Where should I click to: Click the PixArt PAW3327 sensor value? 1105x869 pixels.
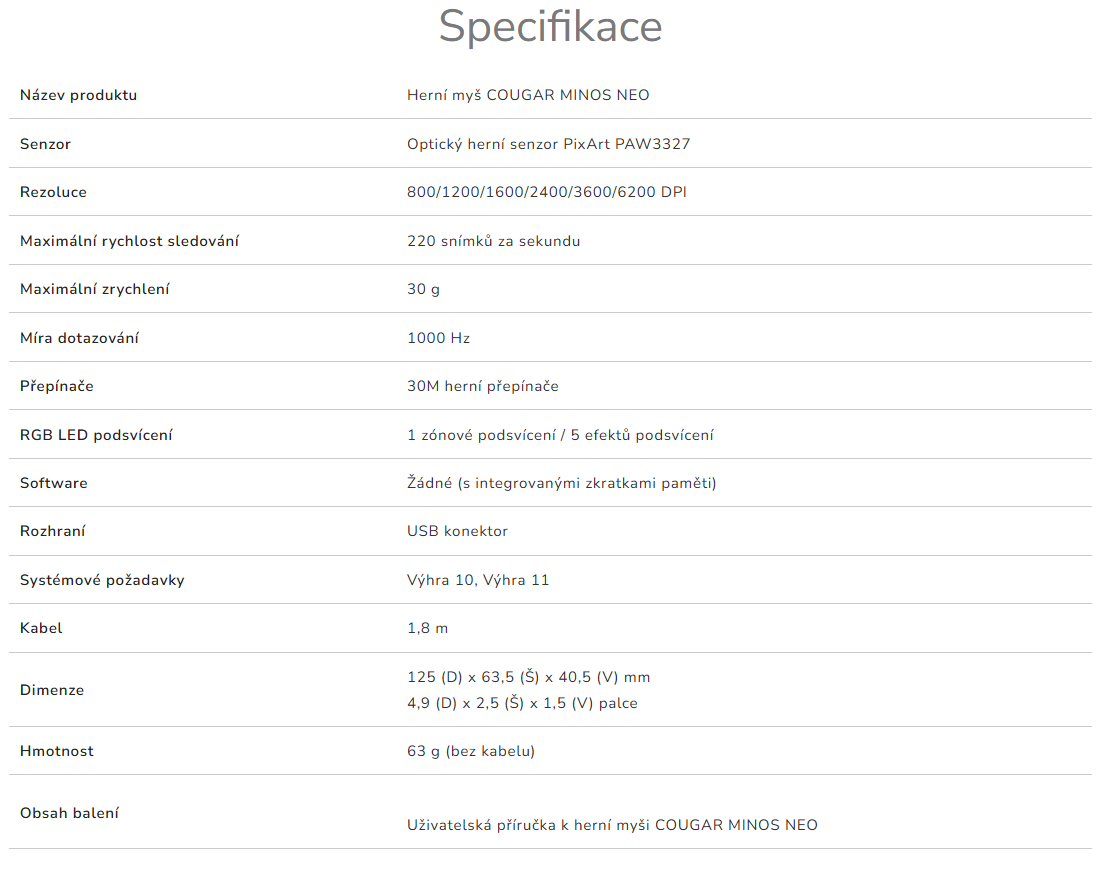(548, 144)
